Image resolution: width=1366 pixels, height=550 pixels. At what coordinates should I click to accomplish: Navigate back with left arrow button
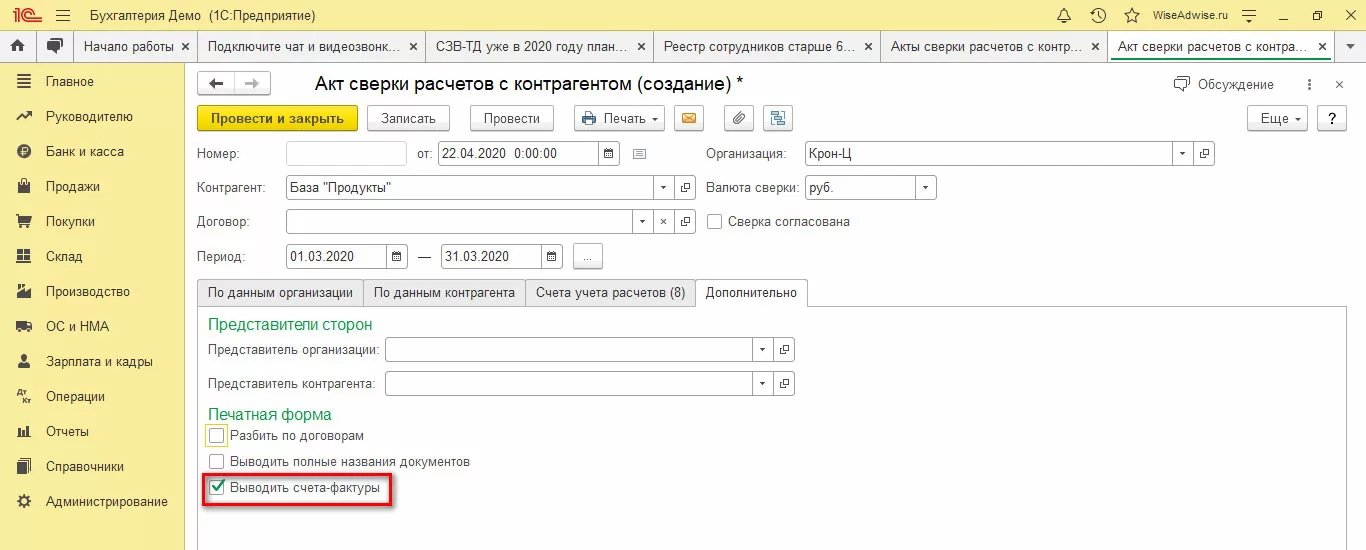[217, 84]
